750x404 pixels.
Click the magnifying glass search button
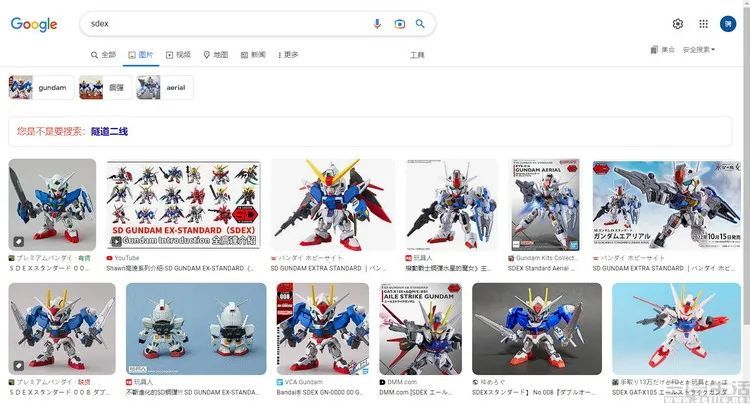[420, 23]
